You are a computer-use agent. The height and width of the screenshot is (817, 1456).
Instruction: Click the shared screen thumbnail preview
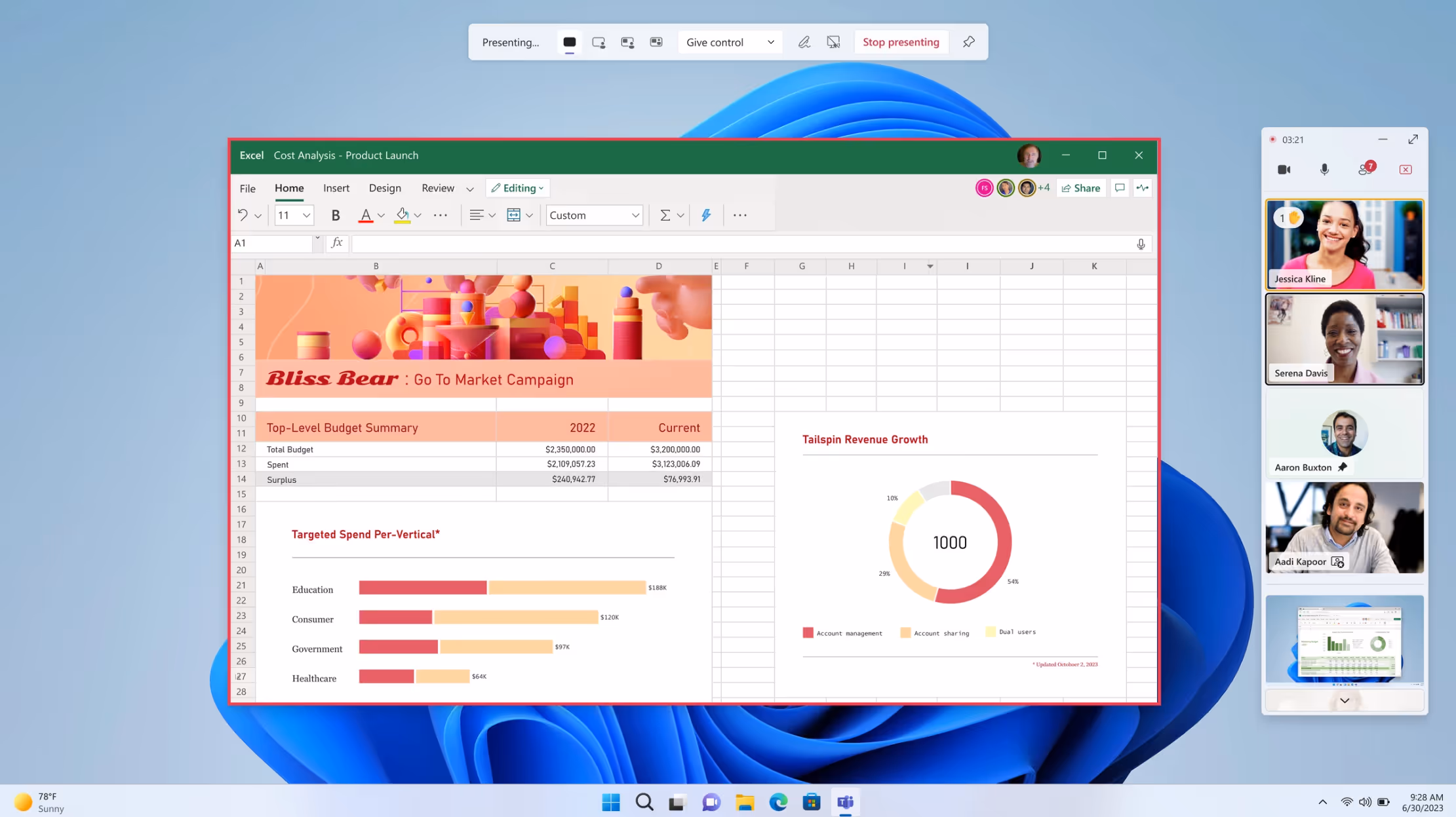[x=1344, y=639]
